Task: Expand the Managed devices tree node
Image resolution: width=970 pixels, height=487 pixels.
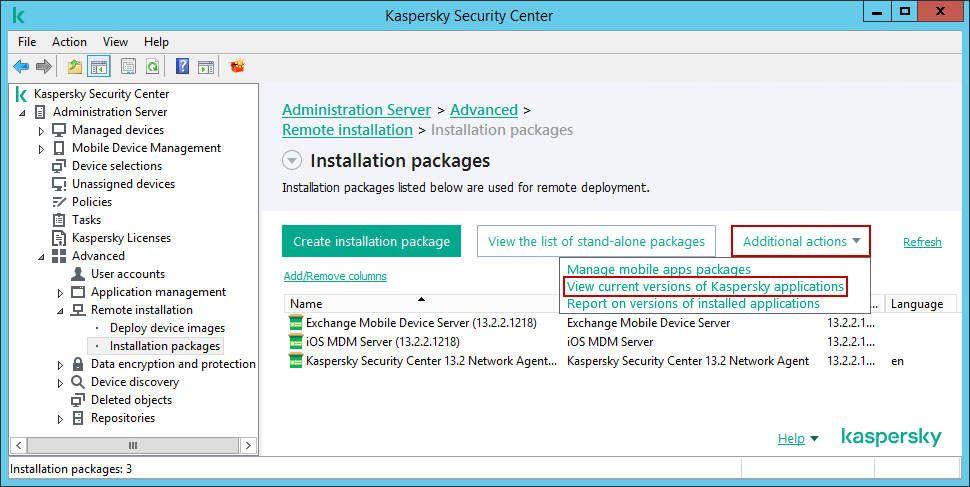Action: click(41, 131)
